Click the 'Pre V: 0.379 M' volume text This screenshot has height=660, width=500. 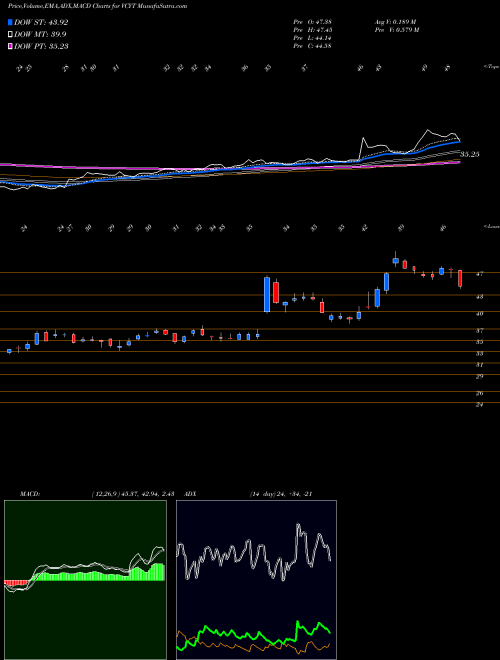click(x=396, y=30)
